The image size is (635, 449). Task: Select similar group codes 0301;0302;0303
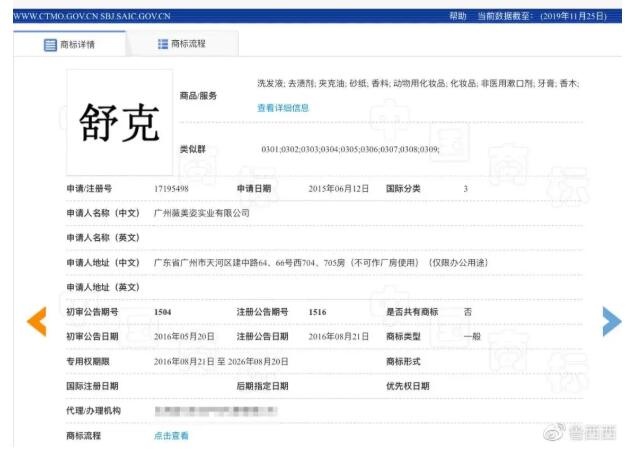click(x=350, y=149)
